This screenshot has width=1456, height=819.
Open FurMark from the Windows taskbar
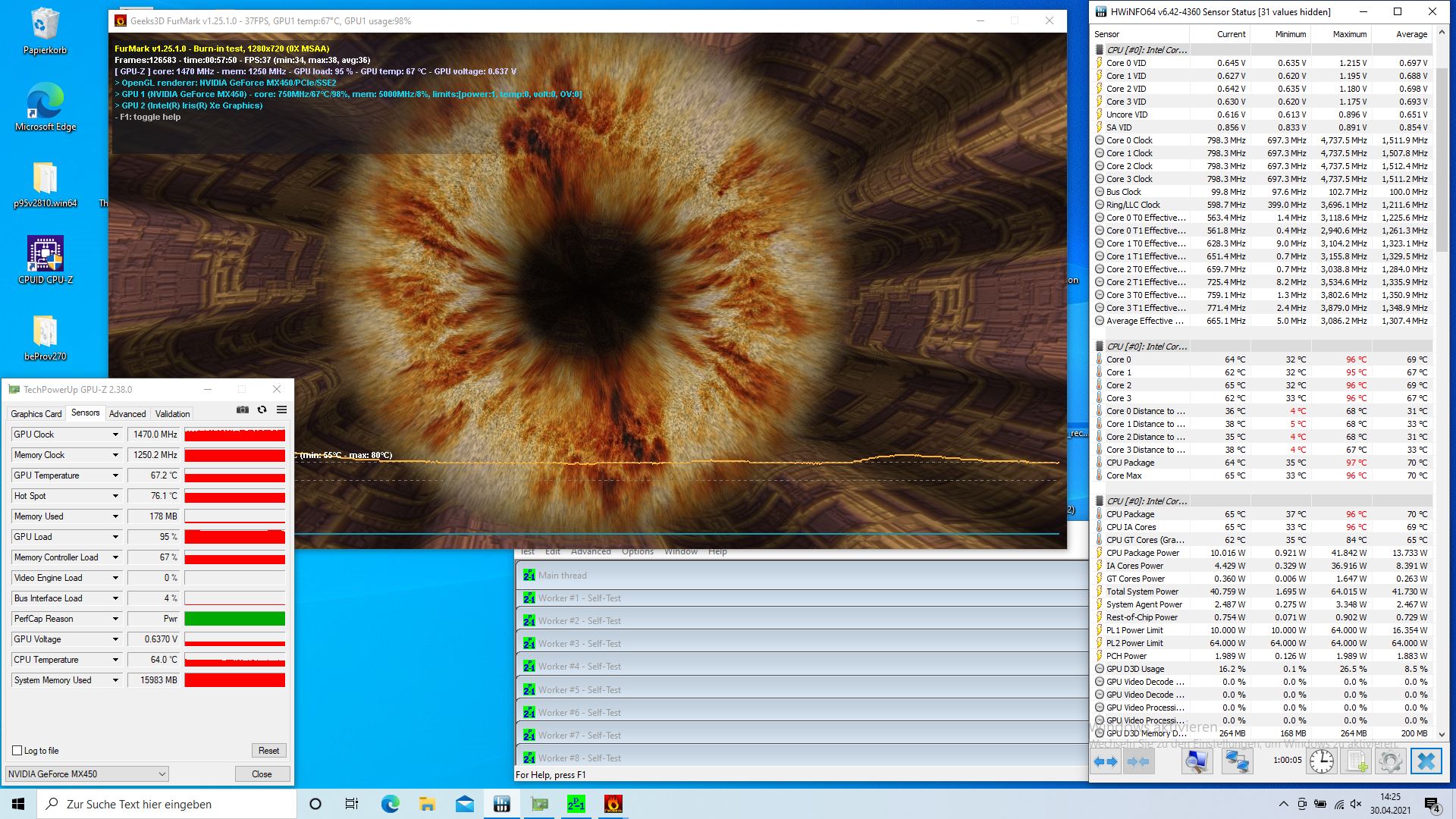[x=613, y=804]
